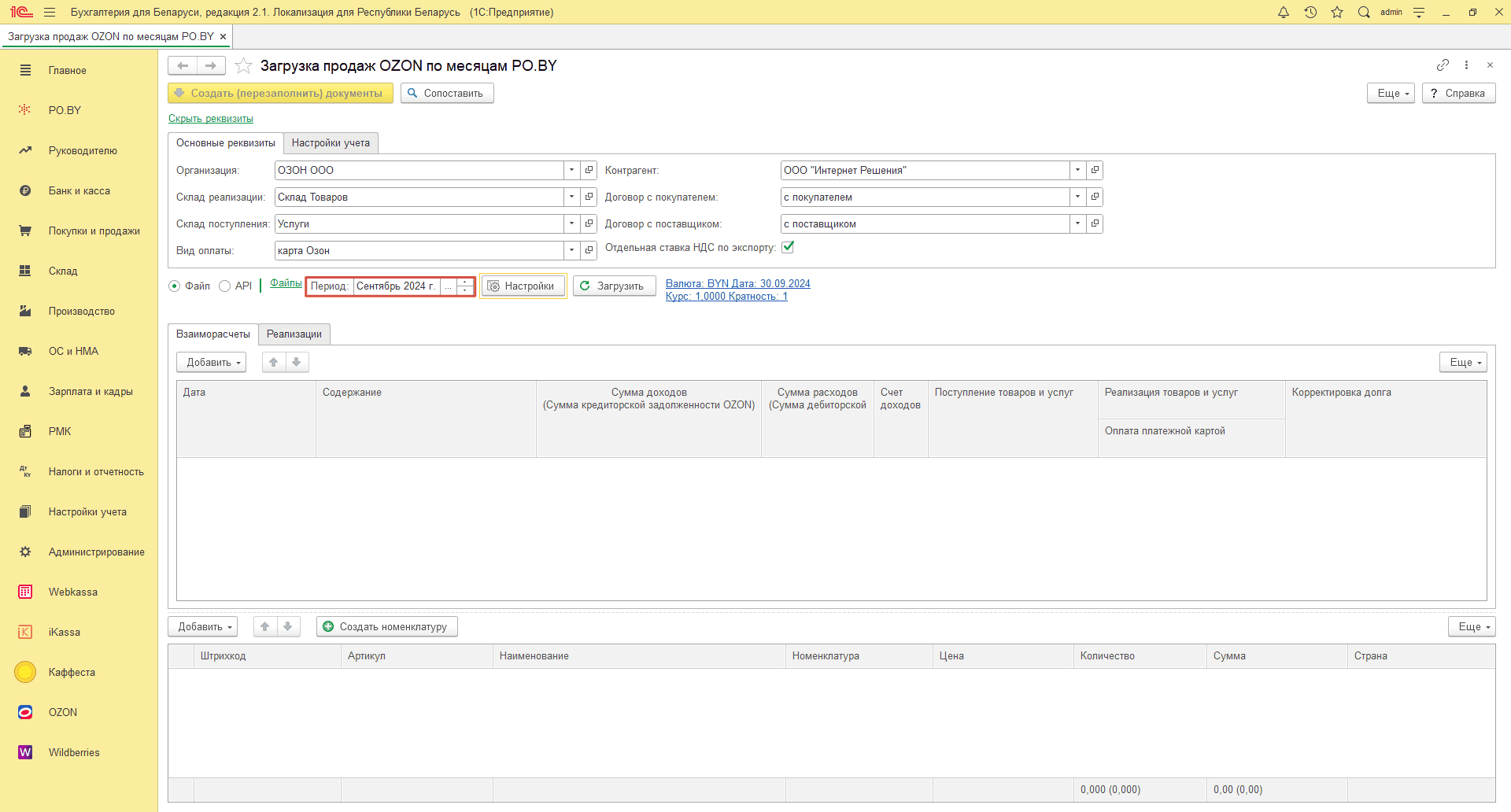
Task: Click Загрузить button
Action: (614, 286)
